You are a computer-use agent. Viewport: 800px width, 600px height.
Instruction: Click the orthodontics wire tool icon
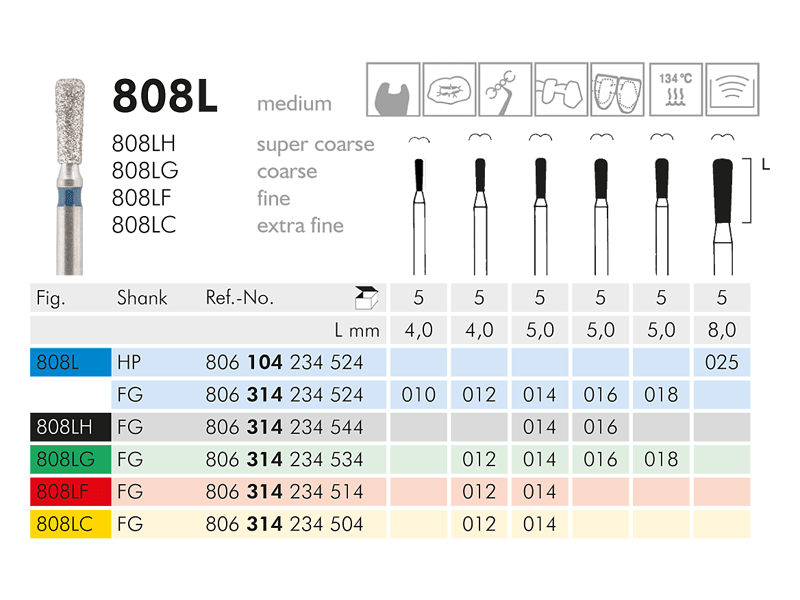click(x=505, y=90)
